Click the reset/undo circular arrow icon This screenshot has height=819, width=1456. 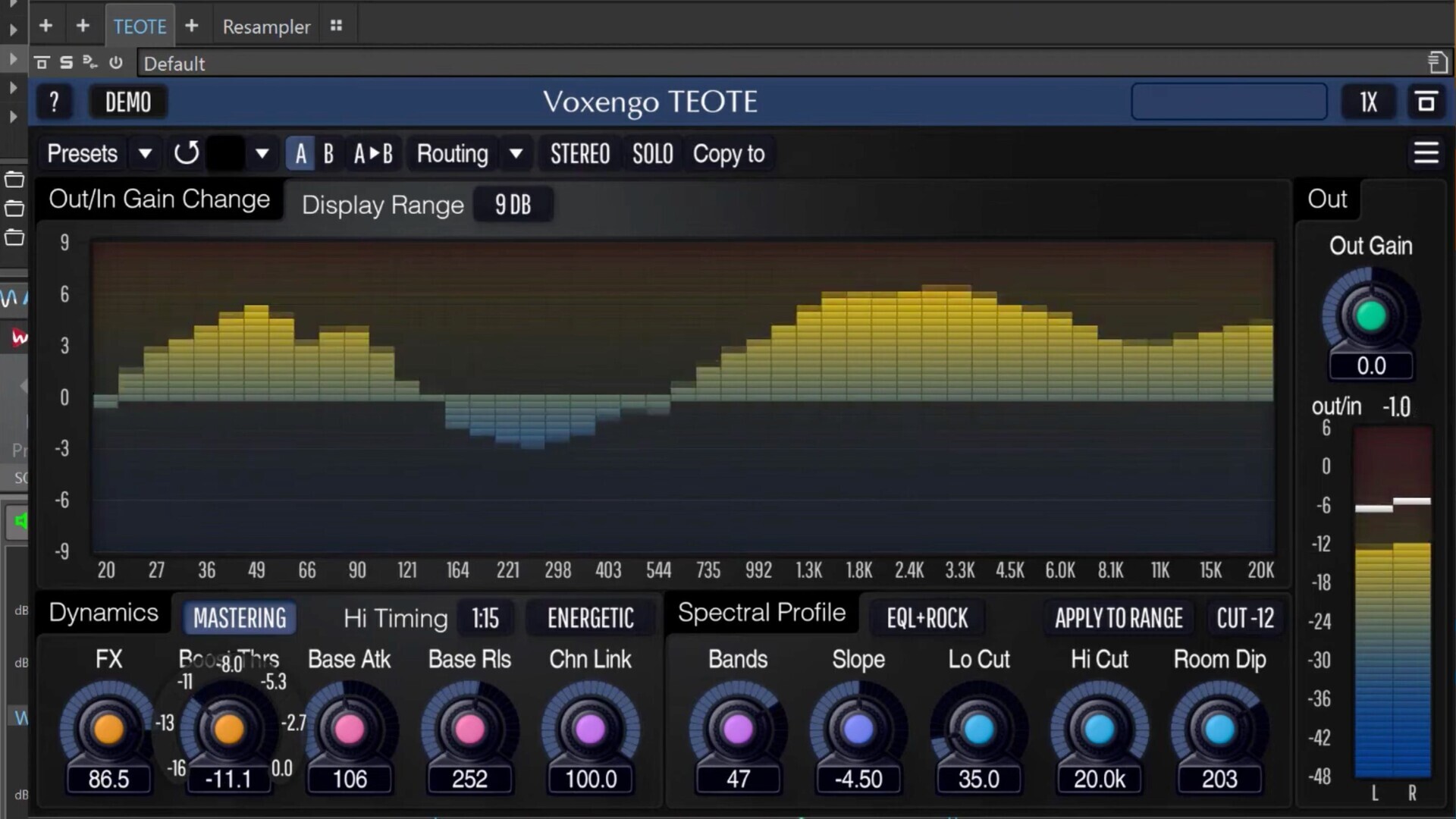187,154
